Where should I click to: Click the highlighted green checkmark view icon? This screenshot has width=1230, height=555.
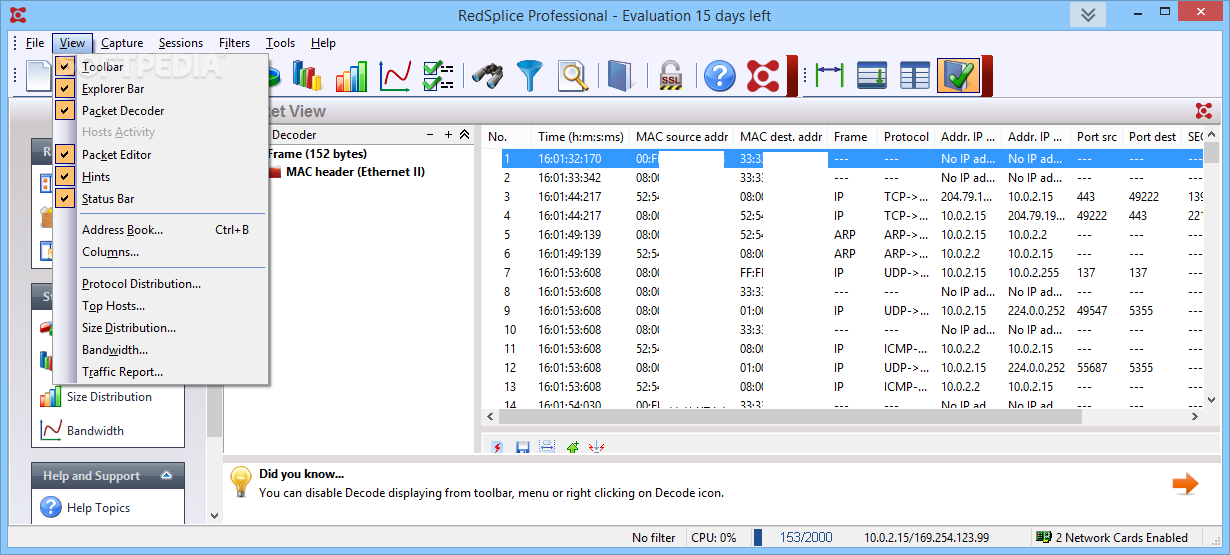coord(958,76)
